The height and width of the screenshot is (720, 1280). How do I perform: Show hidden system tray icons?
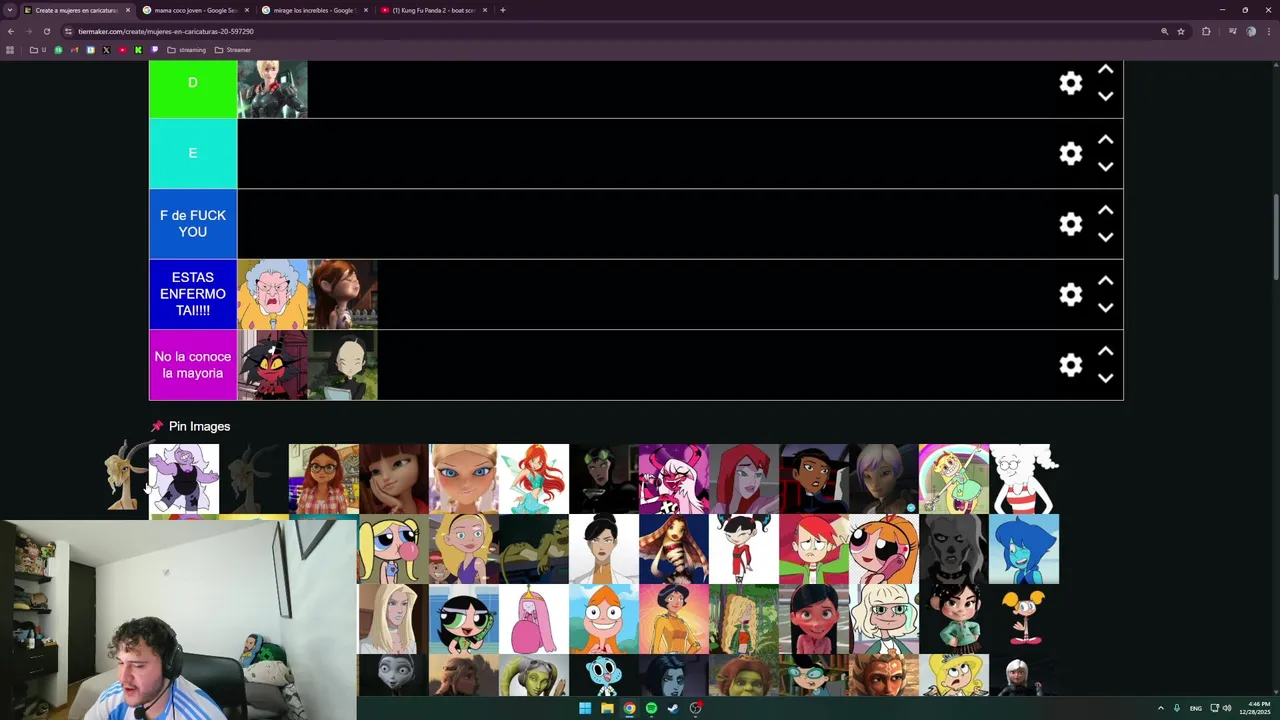click(1161, 708)
